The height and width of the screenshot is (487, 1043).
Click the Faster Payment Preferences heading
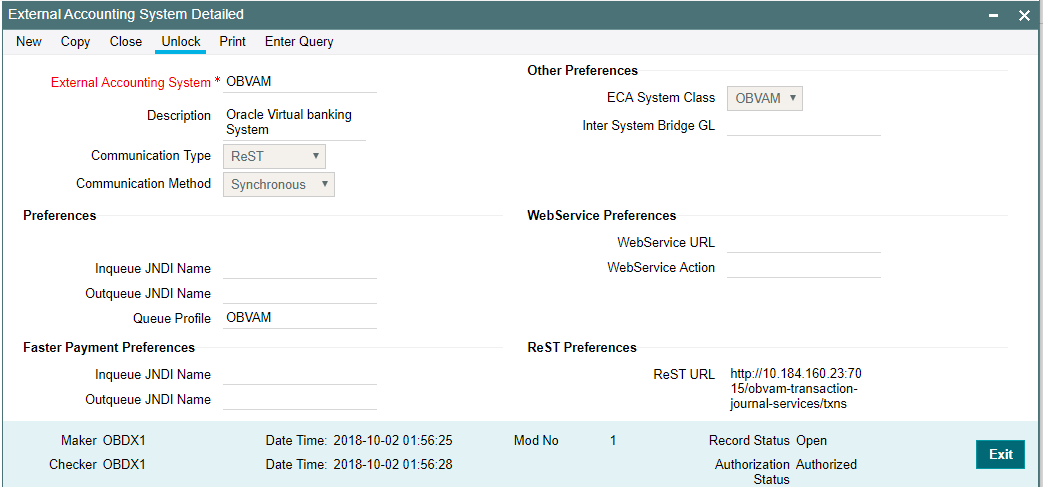[x=109, y=347]
